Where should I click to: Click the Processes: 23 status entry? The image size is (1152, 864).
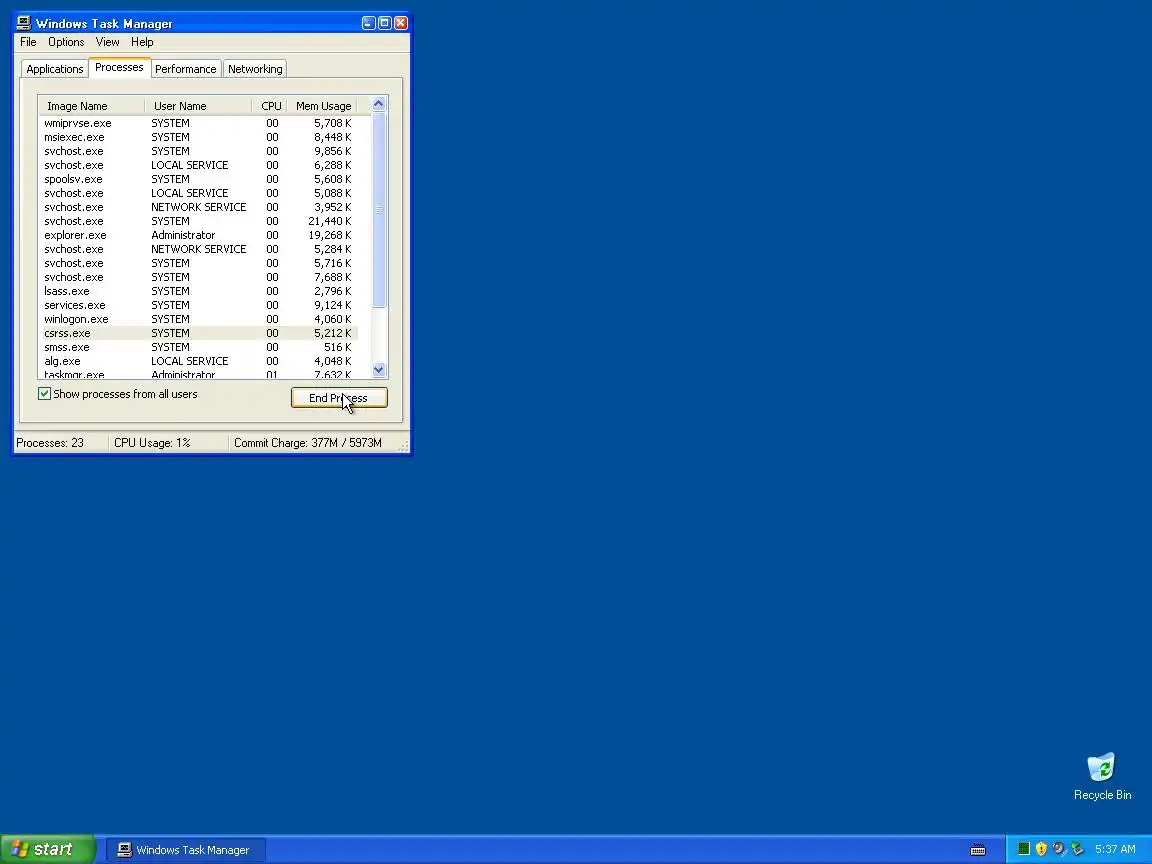(x=50, y=443)
